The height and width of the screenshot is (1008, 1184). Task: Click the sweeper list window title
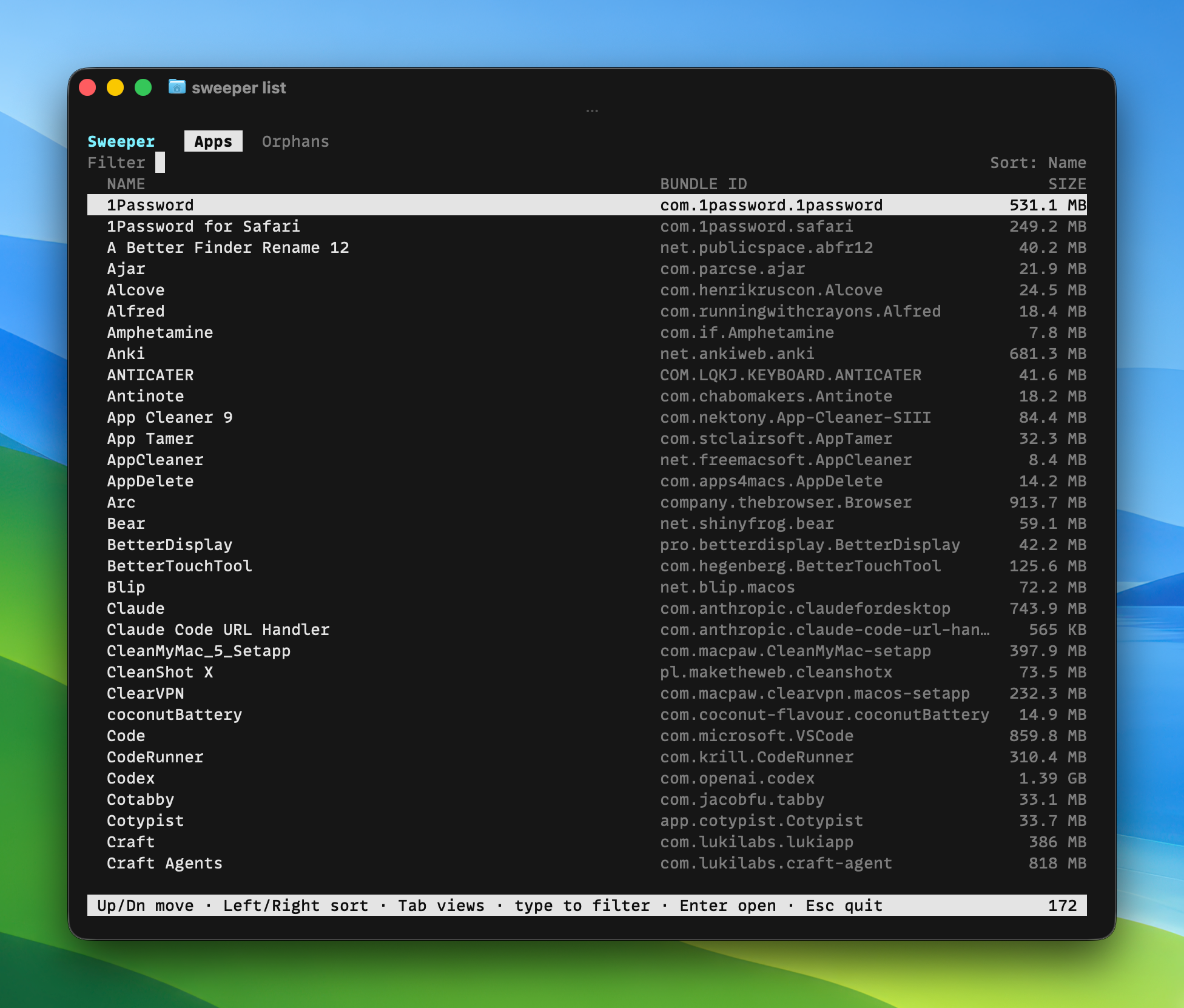click(238, 88)
